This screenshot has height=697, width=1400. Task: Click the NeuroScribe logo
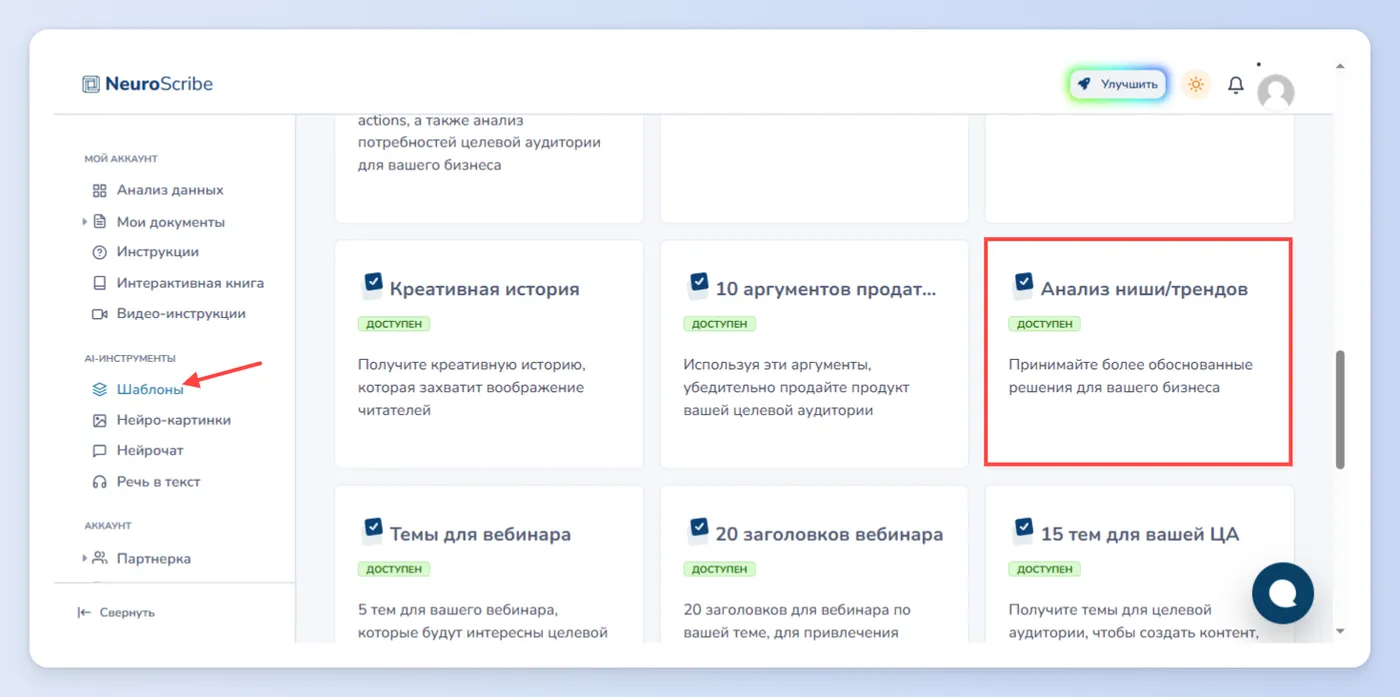coord(148,84)
